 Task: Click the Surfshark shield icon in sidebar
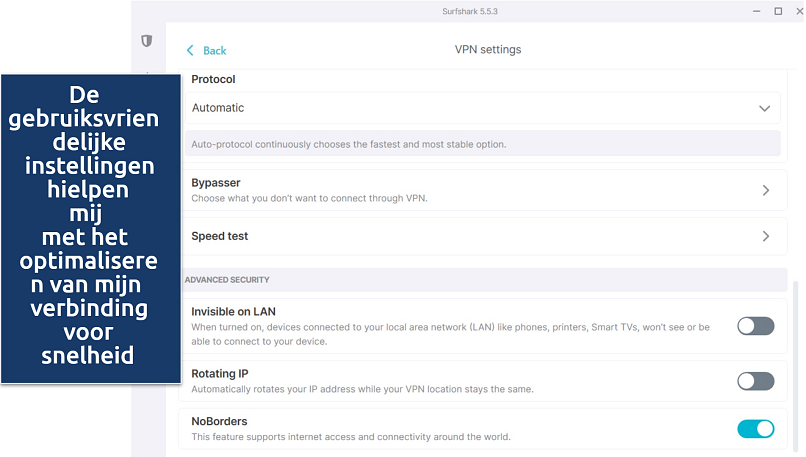(147, 41)
